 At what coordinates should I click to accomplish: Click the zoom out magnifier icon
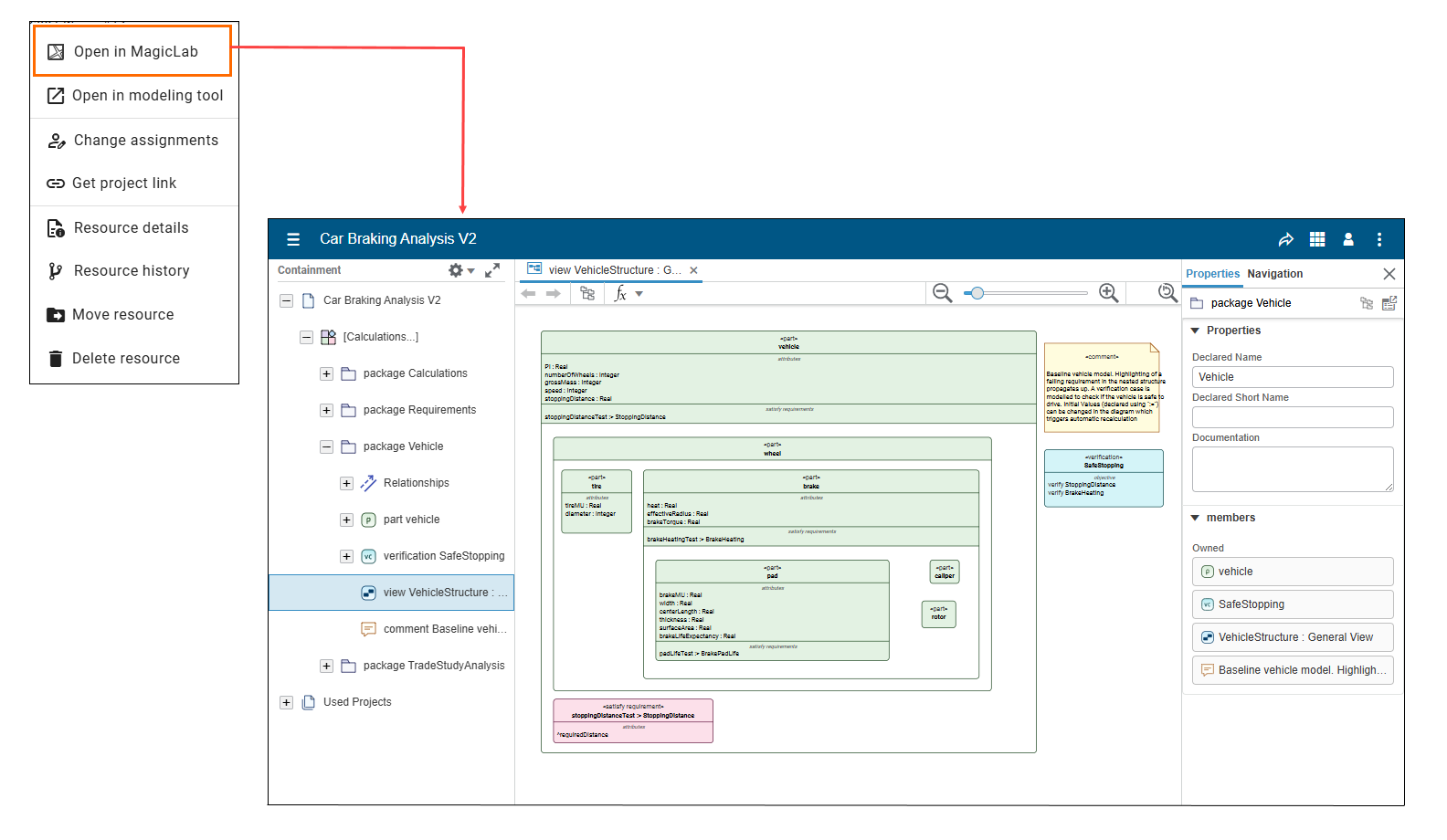(x=942, y=293)
